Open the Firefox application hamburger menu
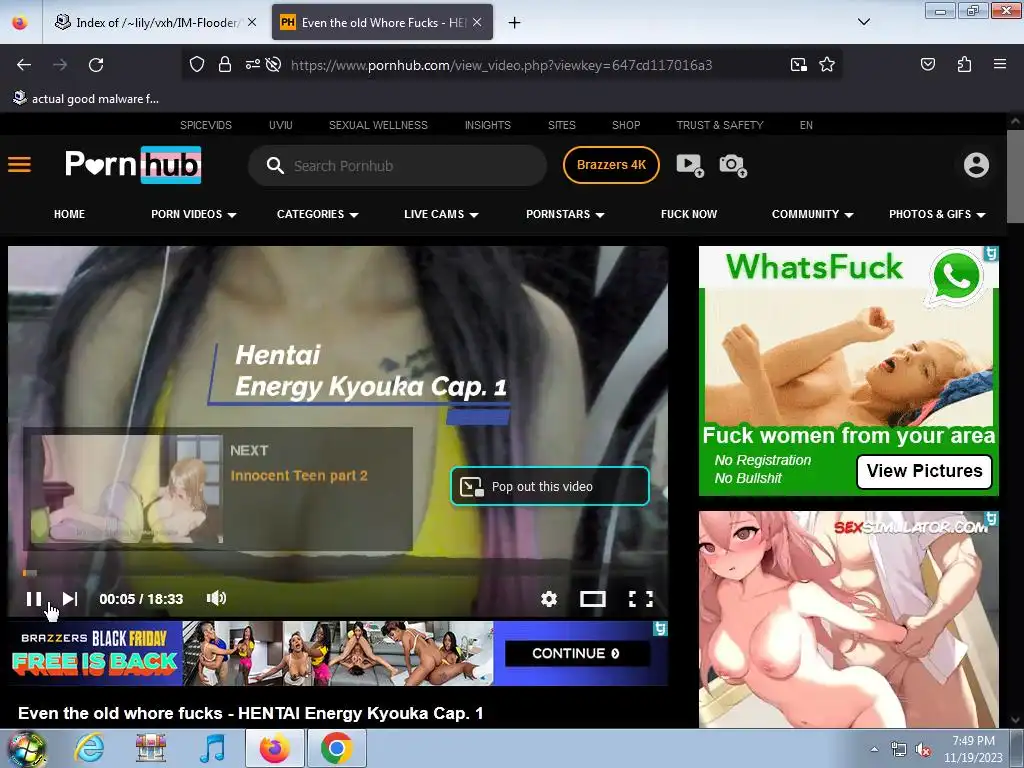 [x=1000, y=64]
